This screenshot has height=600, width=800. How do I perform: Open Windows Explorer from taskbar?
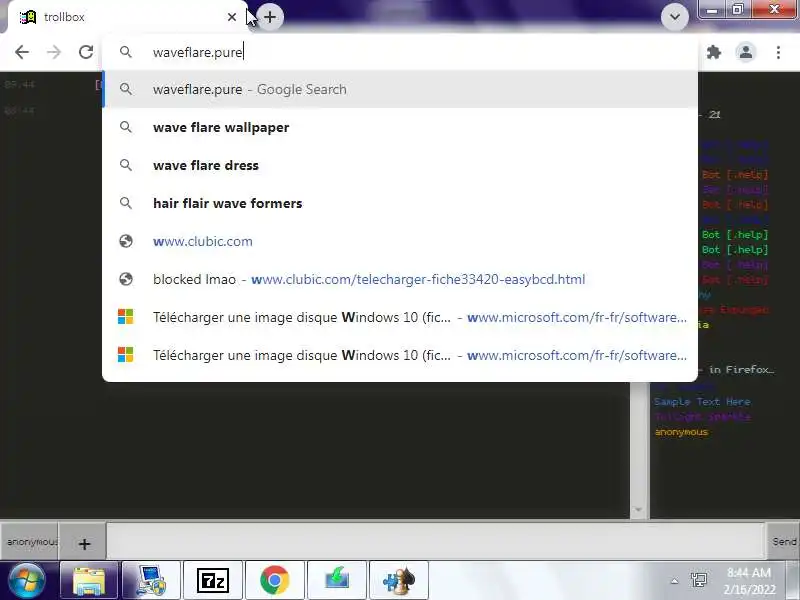[89, 581]
